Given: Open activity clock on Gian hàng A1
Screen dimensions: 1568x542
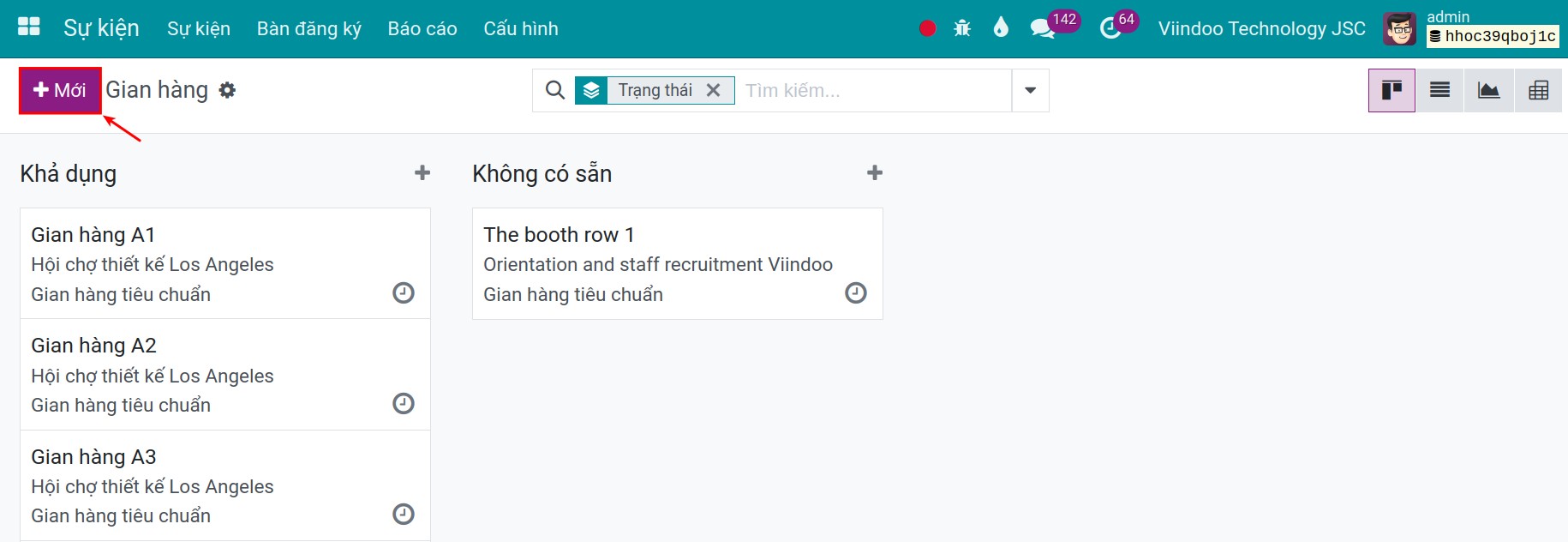Looking at the screenshot, I should click(404, 293).
